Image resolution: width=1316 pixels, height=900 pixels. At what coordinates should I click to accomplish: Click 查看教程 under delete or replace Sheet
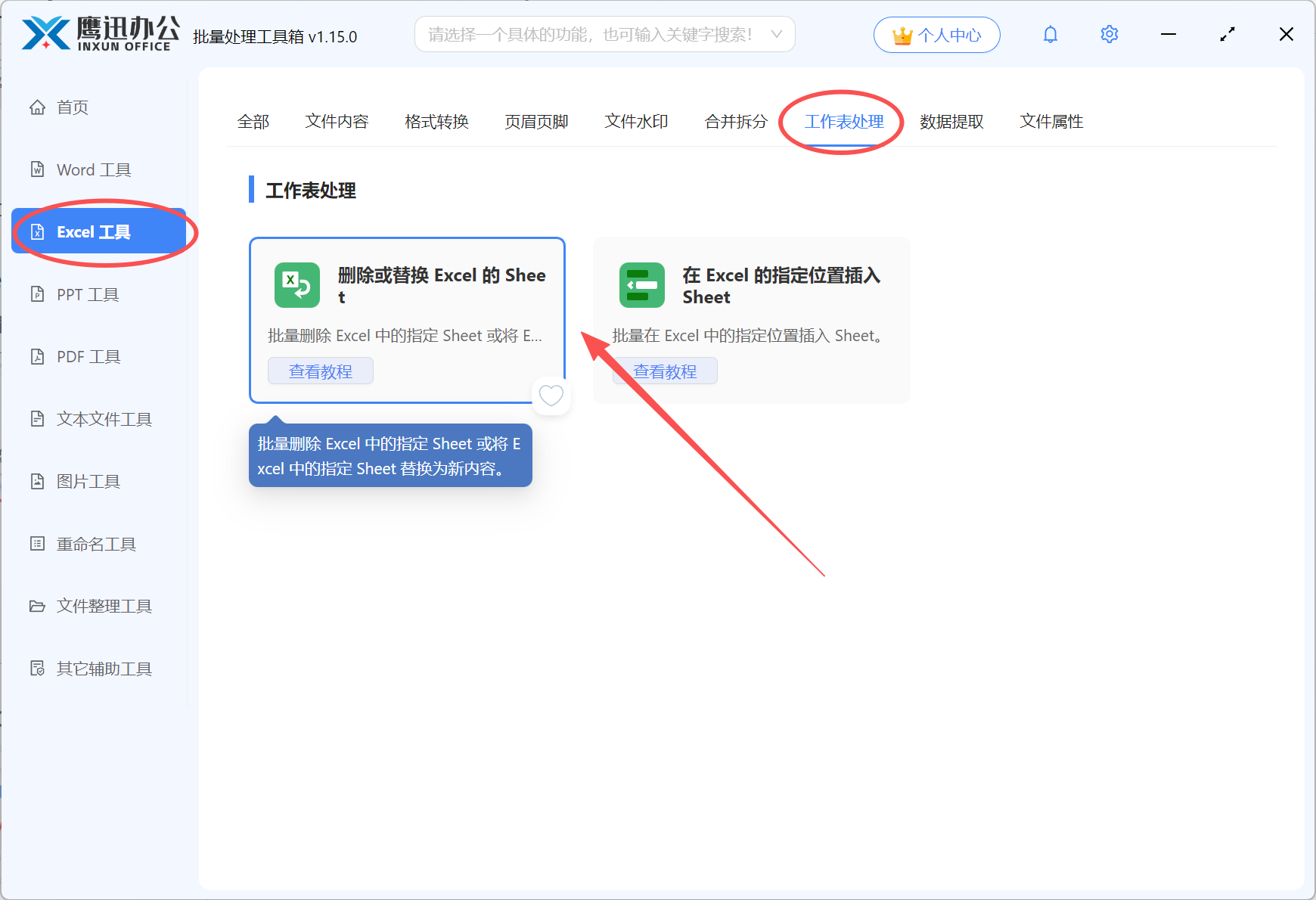click(321, 371)
